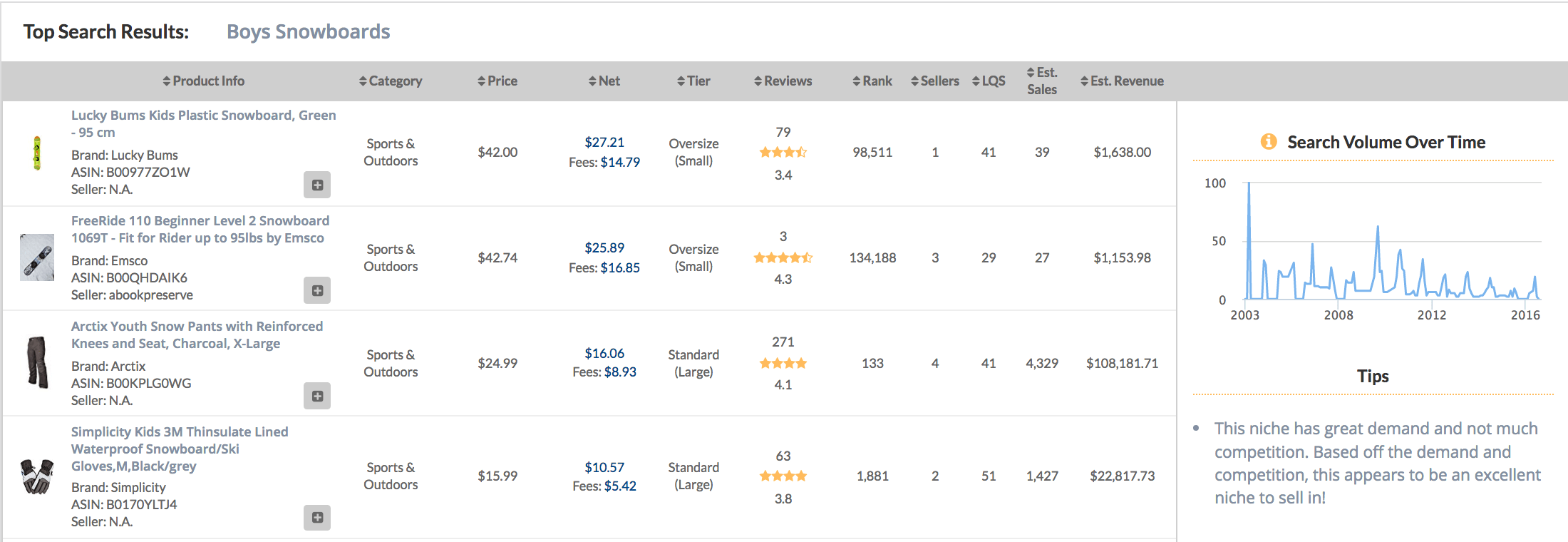The image size is (1568, 542).
Task: Expand details for Lucky Bums snowboard row
Action: pyautogui.click(x=317, y=185)
